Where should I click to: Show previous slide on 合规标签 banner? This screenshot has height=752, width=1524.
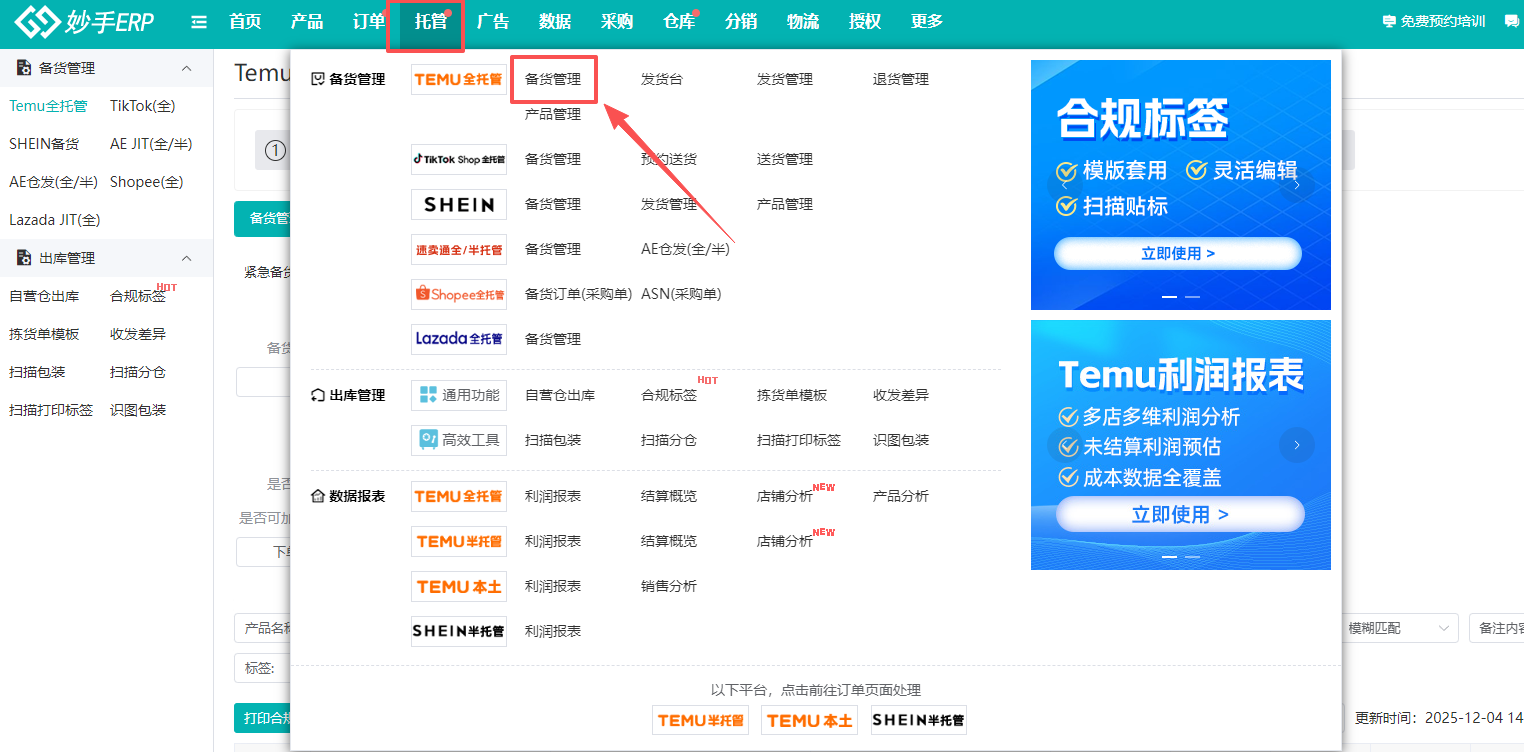tap(1065, 185)
